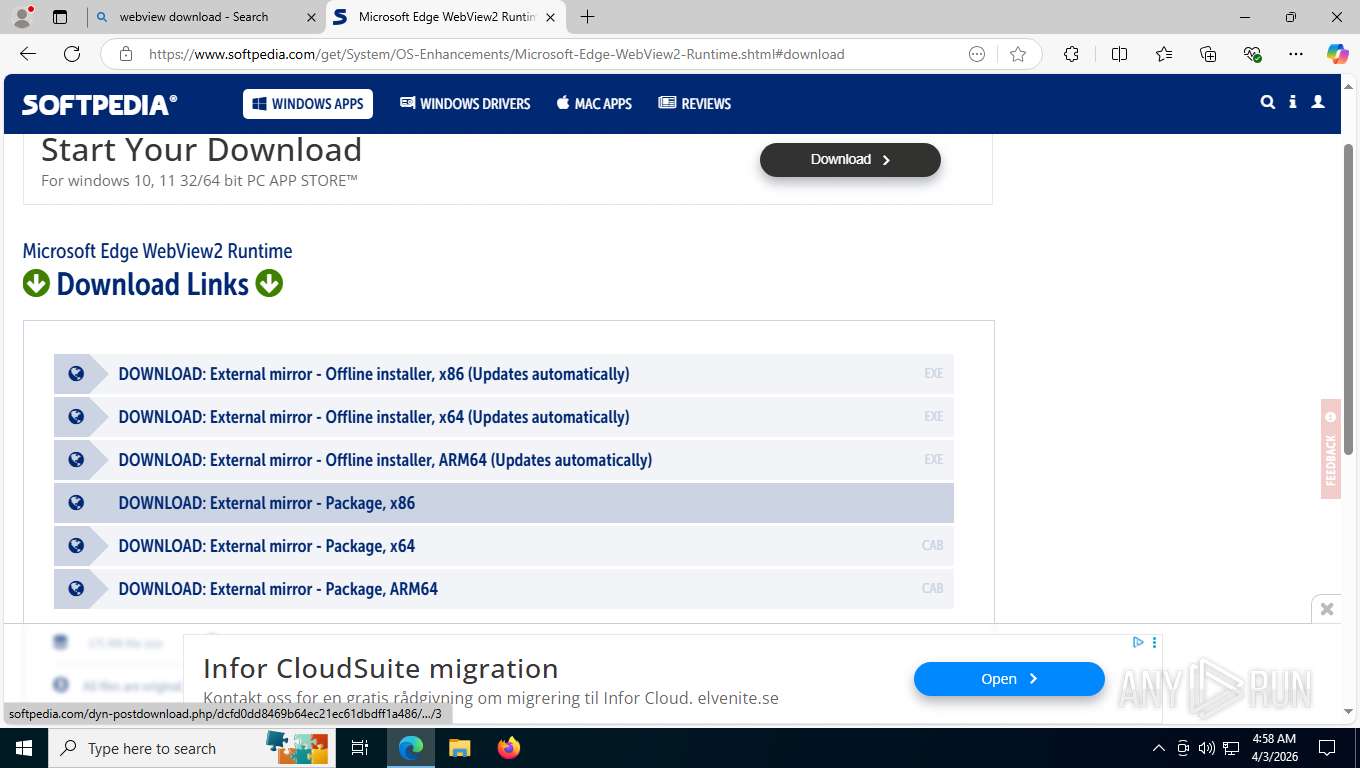Download Package x64 external mirror
The image size is (1360, 768).
[504, 546]
